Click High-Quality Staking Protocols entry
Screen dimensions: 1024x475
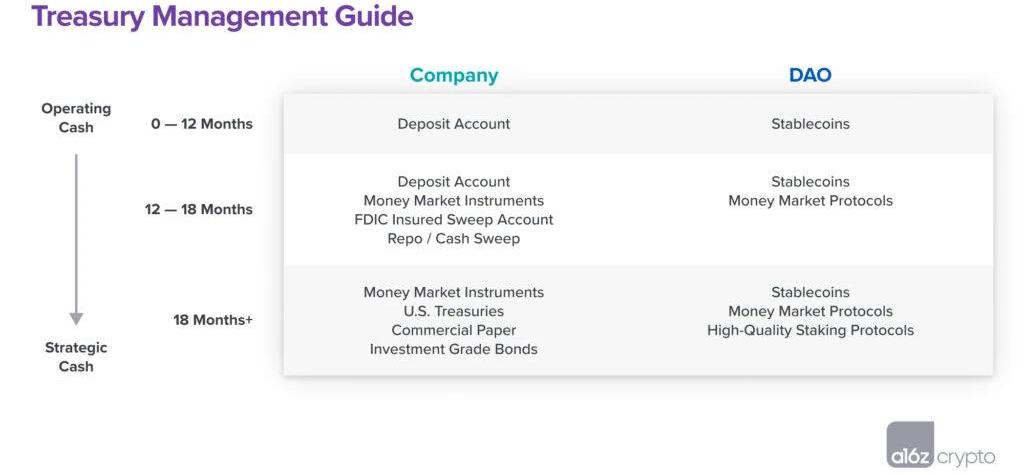810,330
